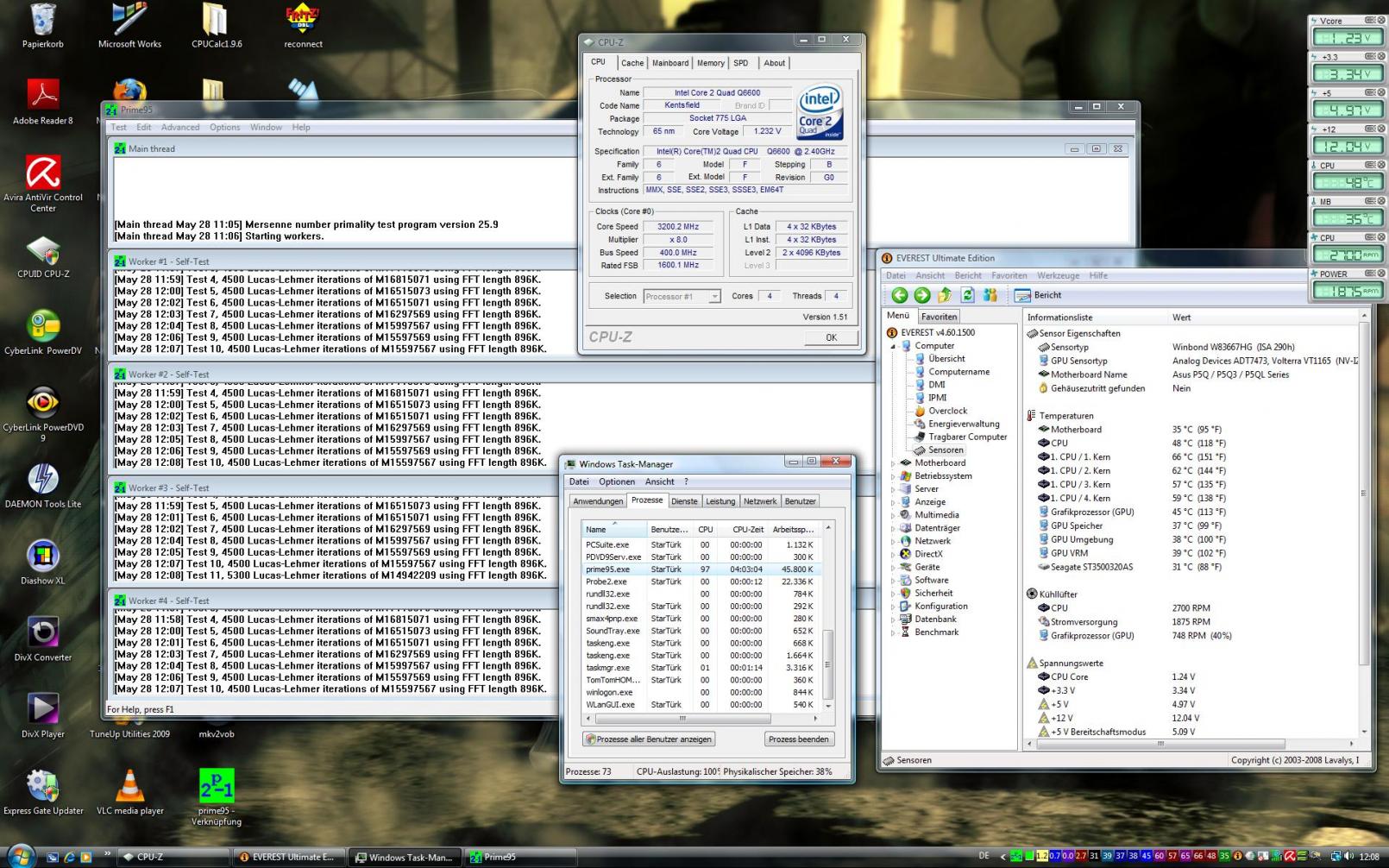Screen dimensions: 1389x868
Task: Switch to the Leistung tab in Task-Manager
Action: 720,501
